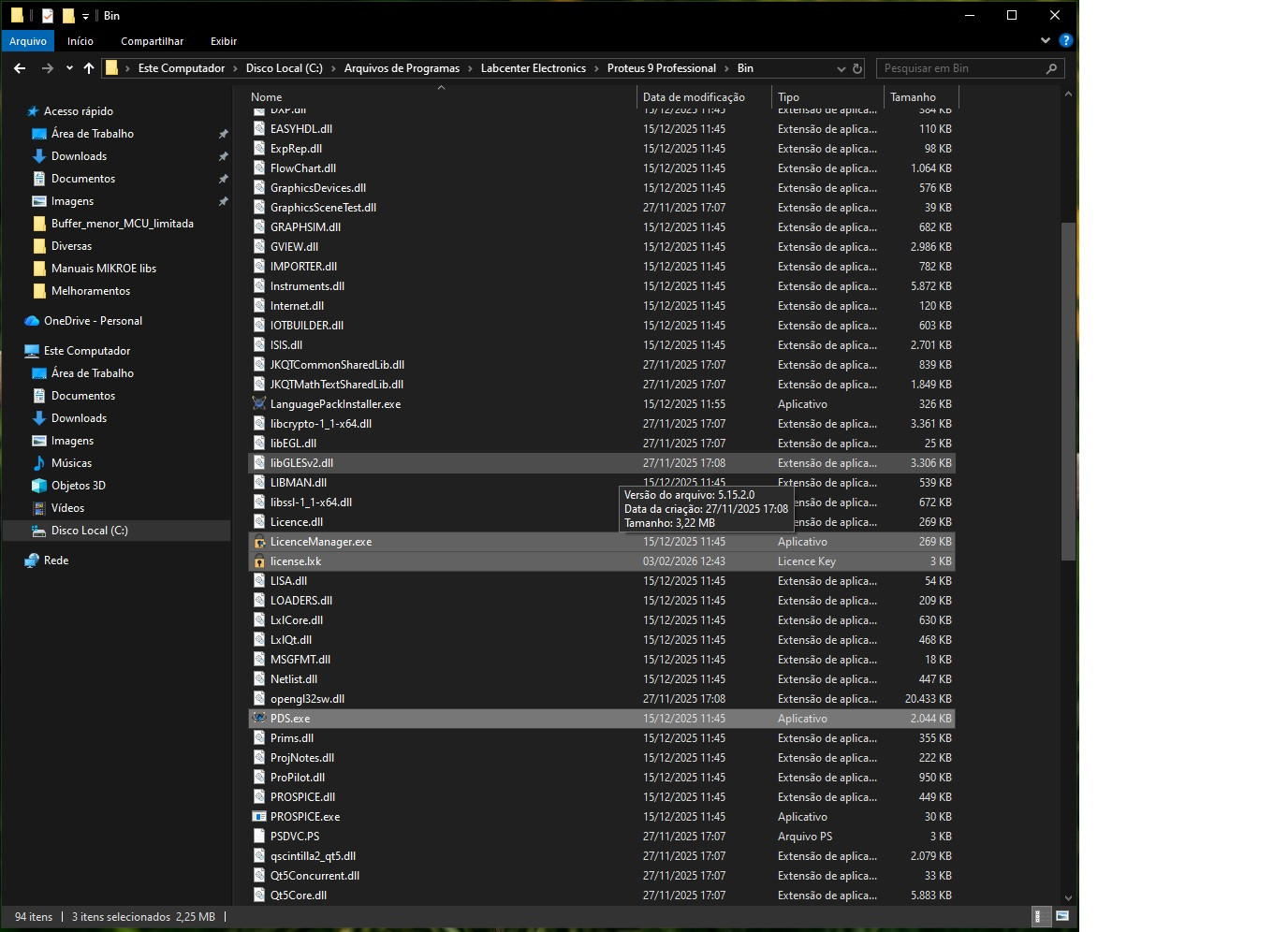Switch to large thumbnails view icon
This screenshot has height=932, width=1288.
pyautogui.click(x=1062, y=916)
